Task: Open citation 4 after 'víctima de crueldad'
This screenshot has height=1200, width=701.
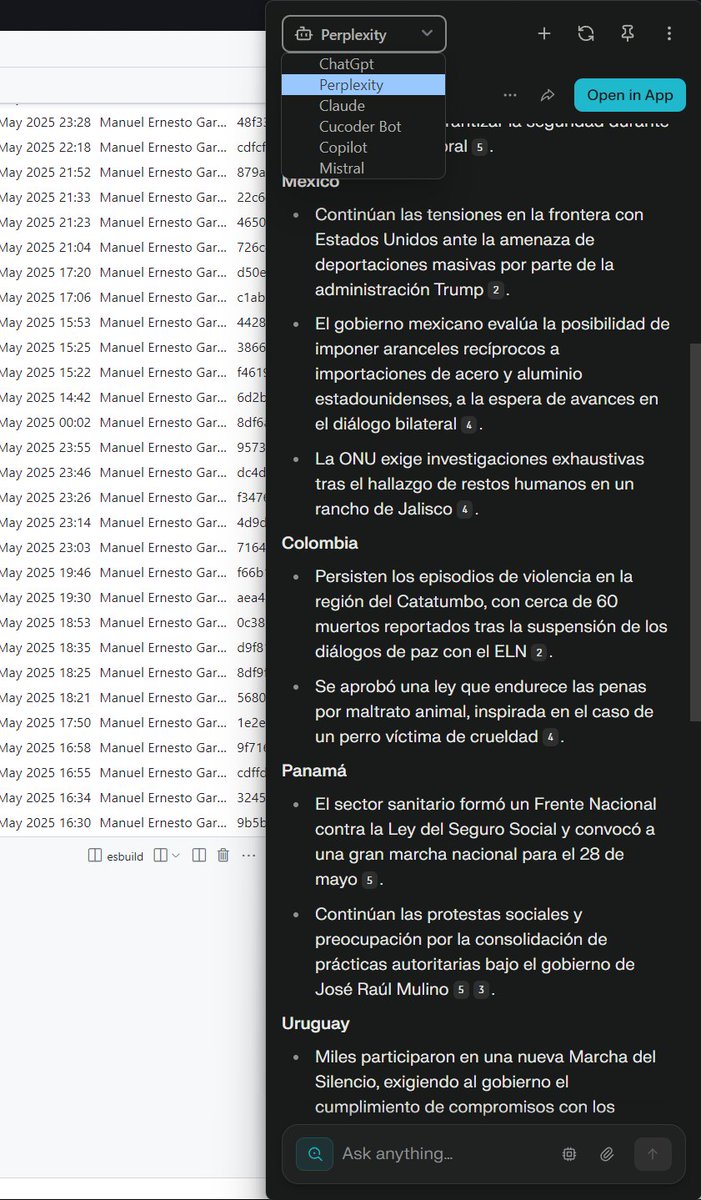Action: (551, 738)
